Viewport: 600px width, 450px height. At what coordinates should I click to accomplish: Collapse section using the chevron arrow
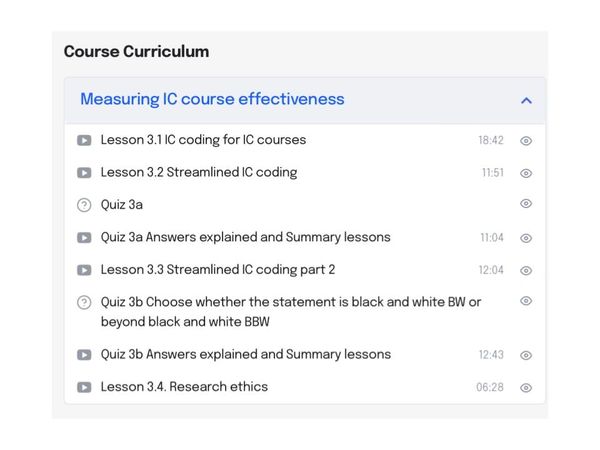pyautogui.click(x=526, y=100)
